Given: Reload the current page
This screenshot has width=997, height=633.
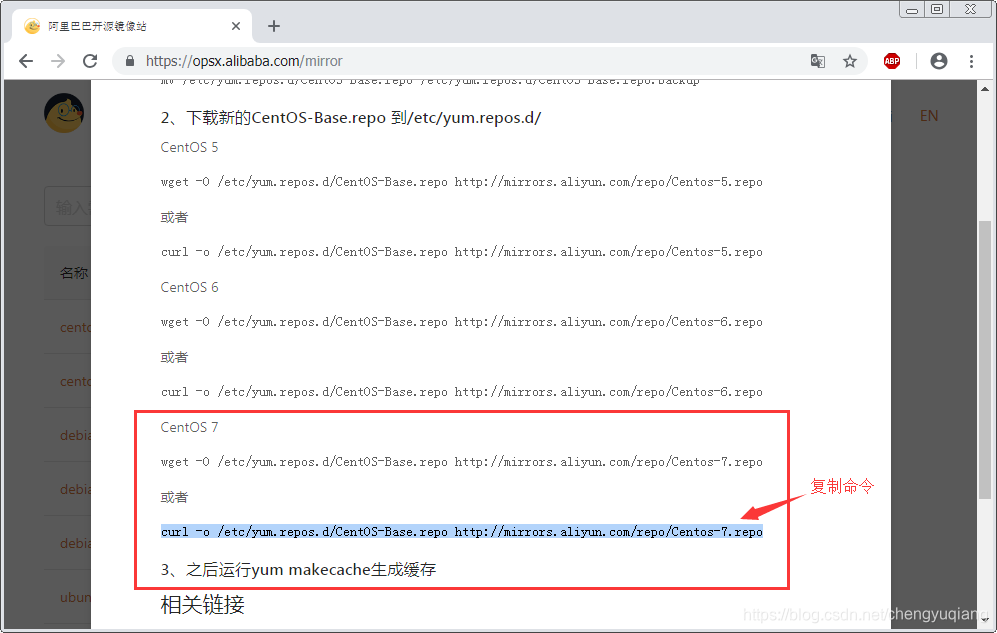Looking at the screenshot, I should [90, 61].
